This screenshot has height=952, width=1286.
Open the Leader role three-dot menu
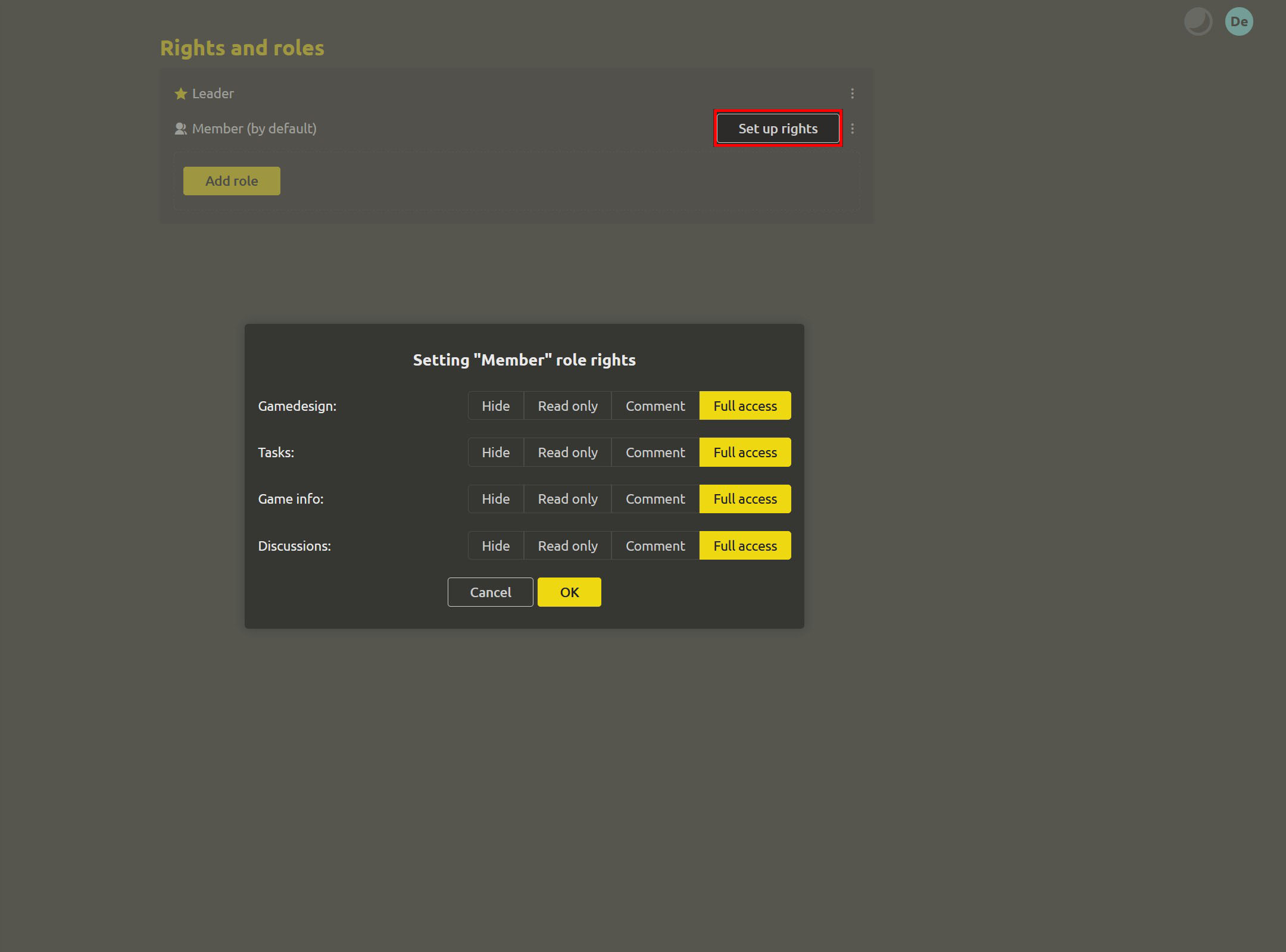[852, 93]
